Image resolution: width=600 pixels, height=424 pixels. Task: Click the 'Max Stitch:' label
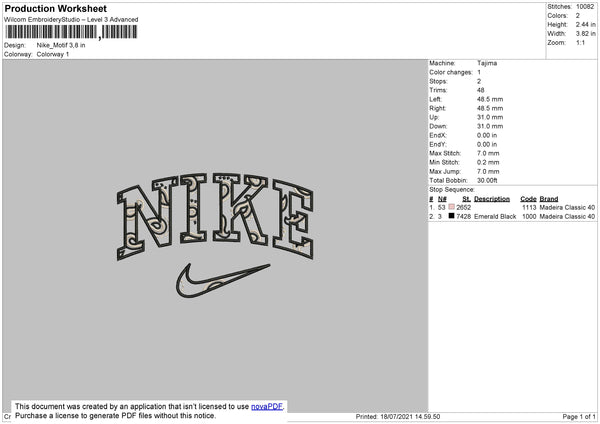[x=445, y=153]
